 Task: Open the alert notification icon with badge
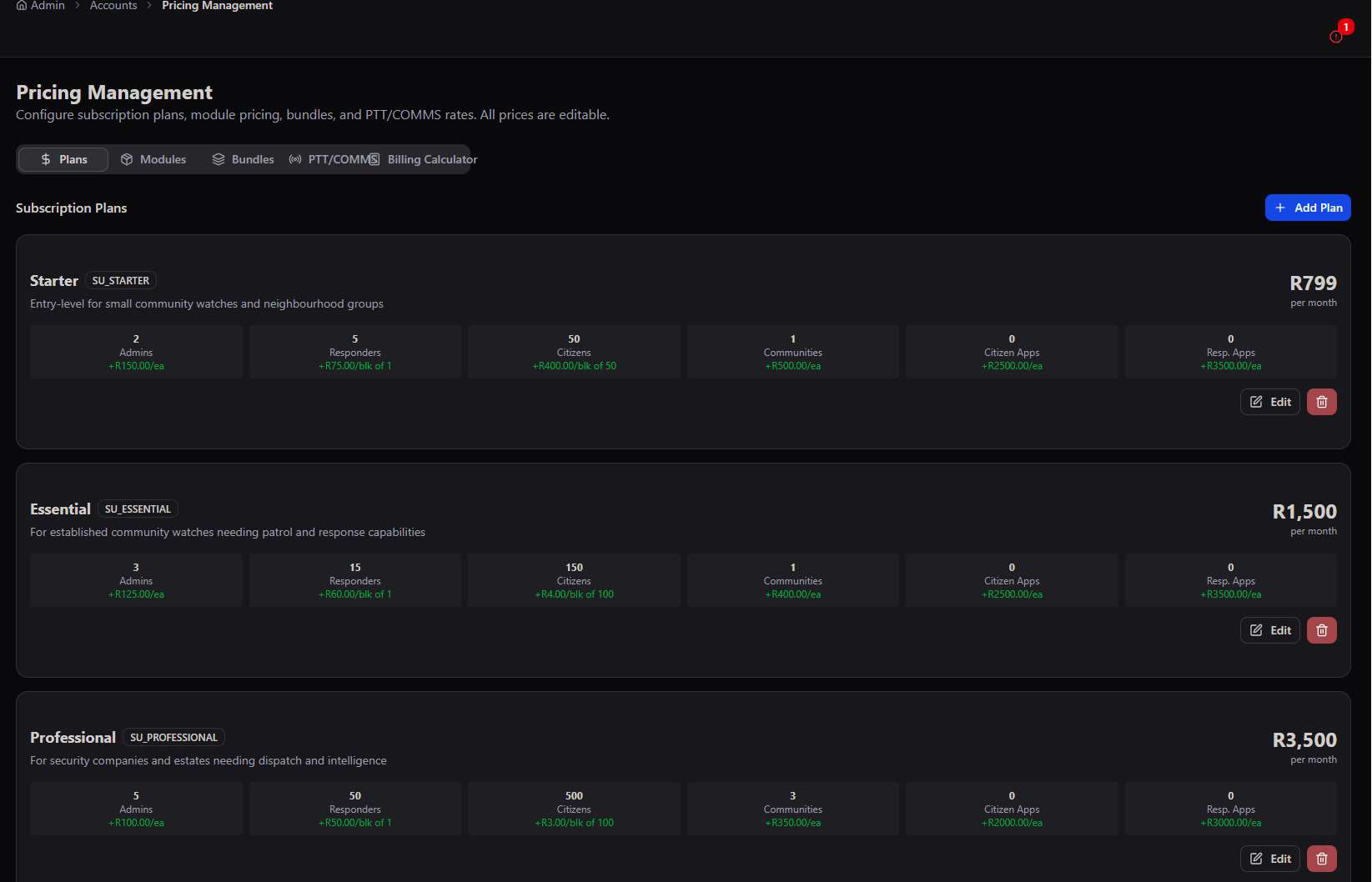[x=1337, y=36]
